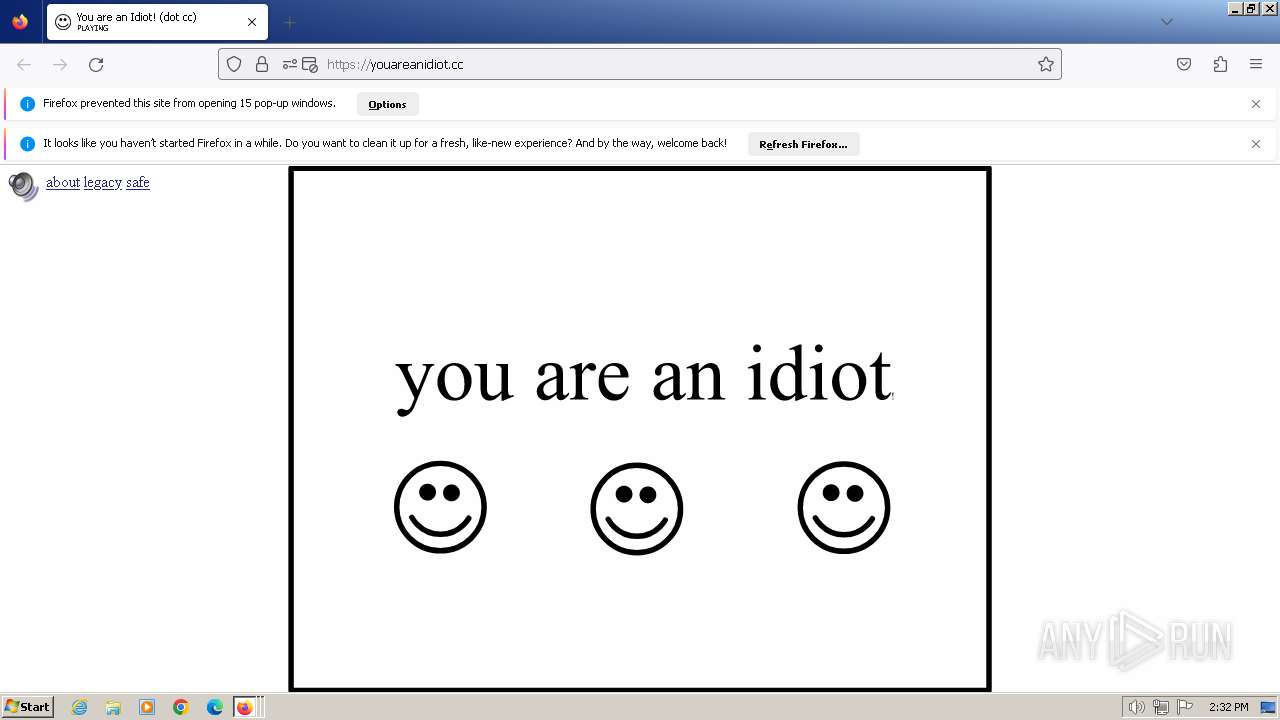Click the middle smiley face
Viewport: 1280px width, 720px height.
[637, 508]
